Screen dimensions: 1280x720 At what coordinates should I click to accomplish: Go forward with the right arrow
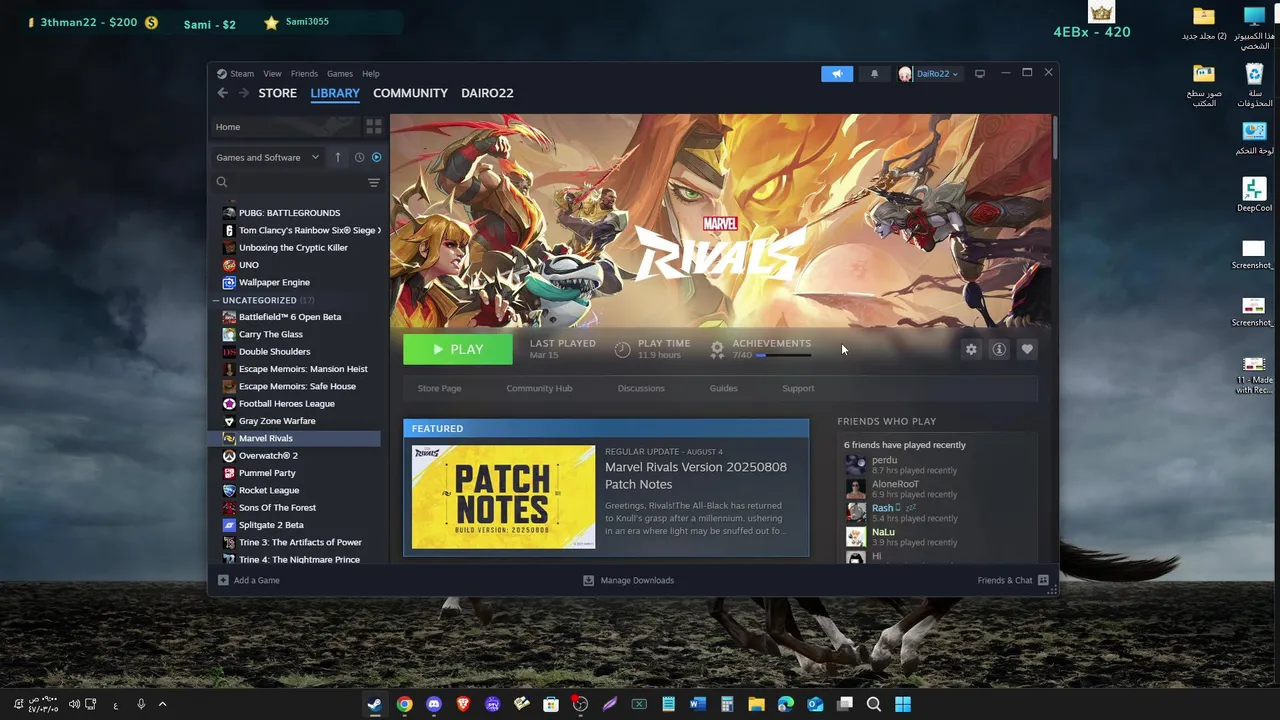coord(243,93)
